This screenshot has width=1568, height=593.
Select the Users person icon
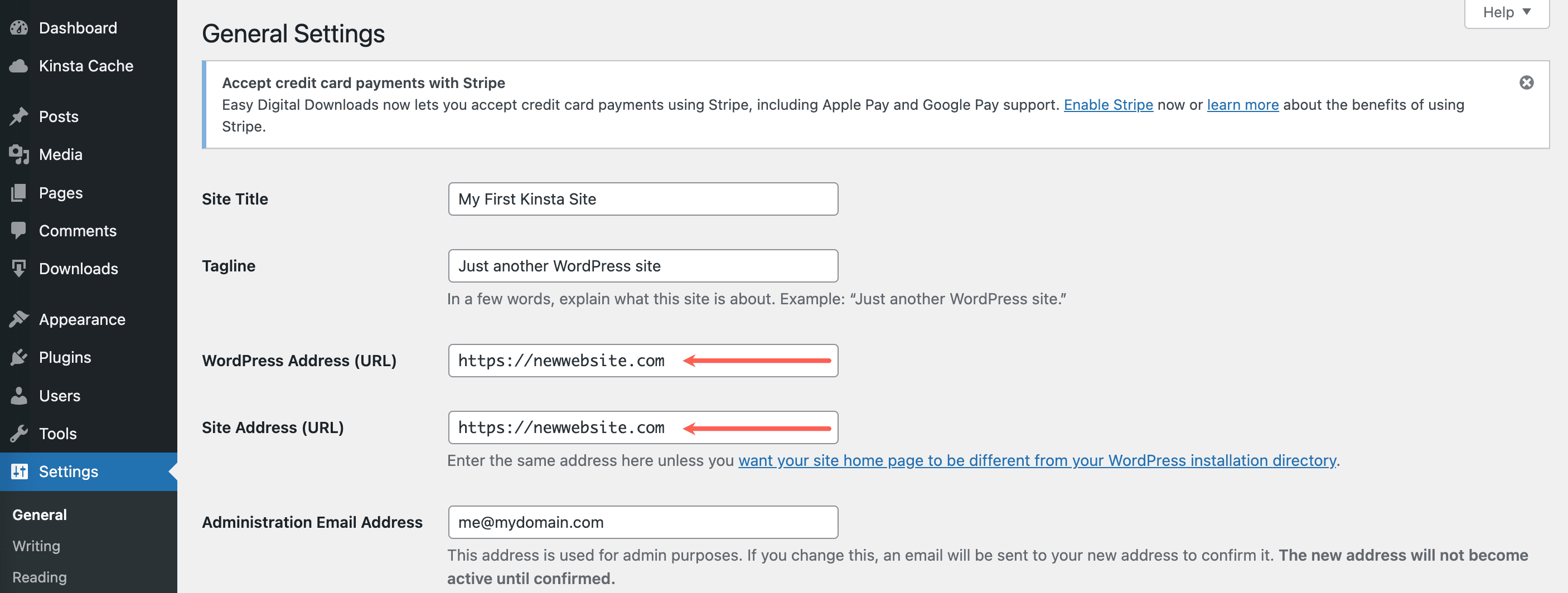(x=19, y=395)
